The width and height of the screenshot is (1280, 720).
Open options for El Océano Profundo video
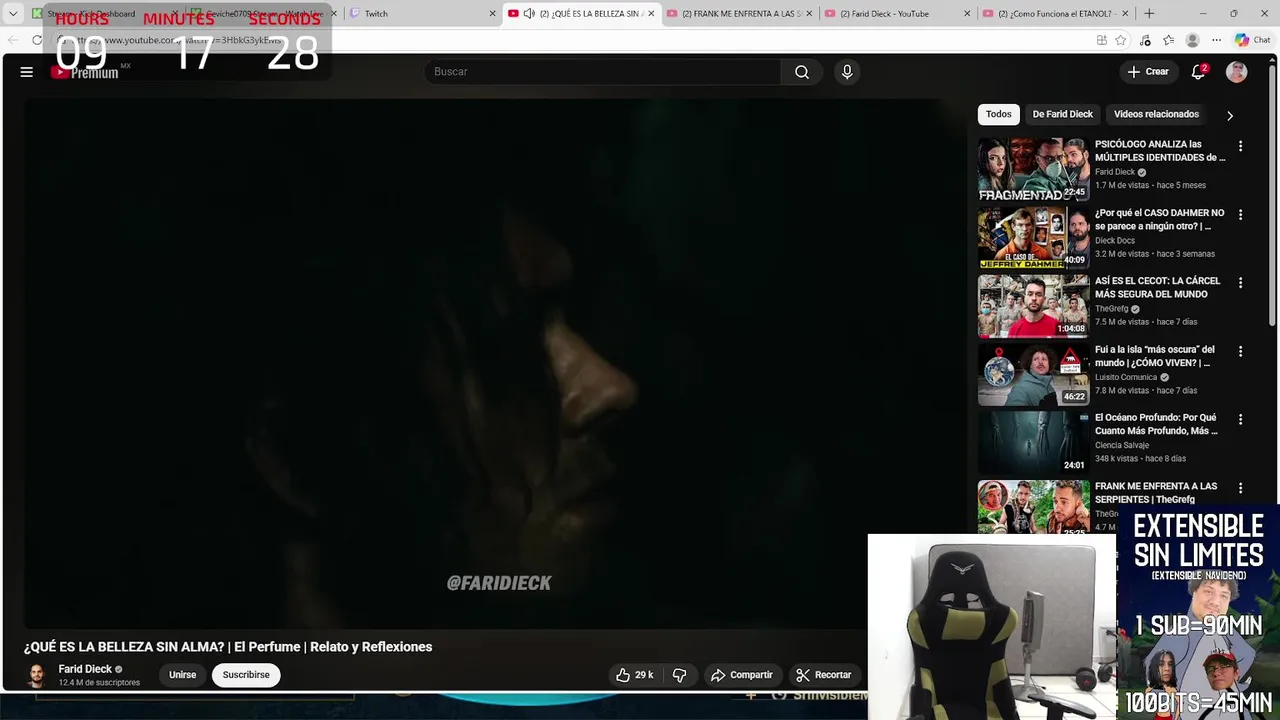tap(1240, 420)
